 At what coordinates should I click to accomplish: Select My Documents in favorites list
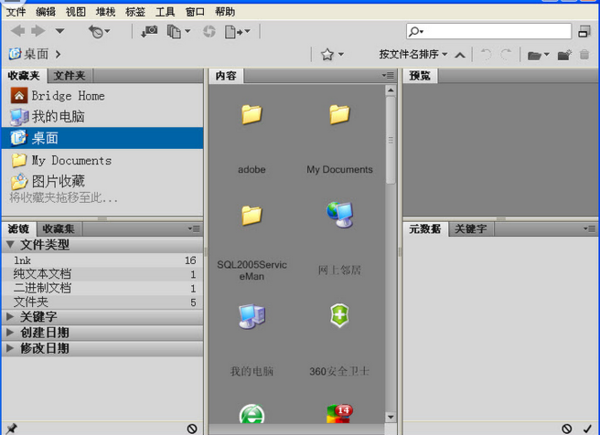(70, 160)
